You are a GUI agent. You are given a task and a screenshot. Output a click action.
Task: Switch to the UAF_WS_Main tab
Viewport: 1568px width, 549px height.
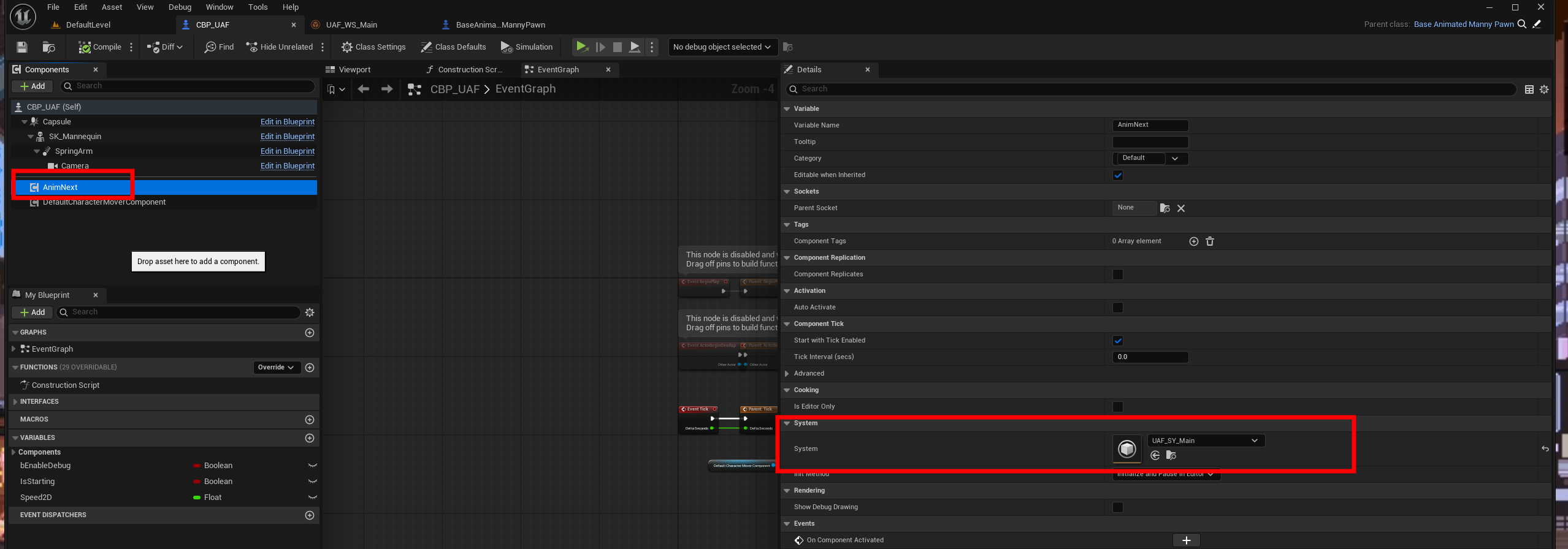pyautogui.click(x=351, y=25)
